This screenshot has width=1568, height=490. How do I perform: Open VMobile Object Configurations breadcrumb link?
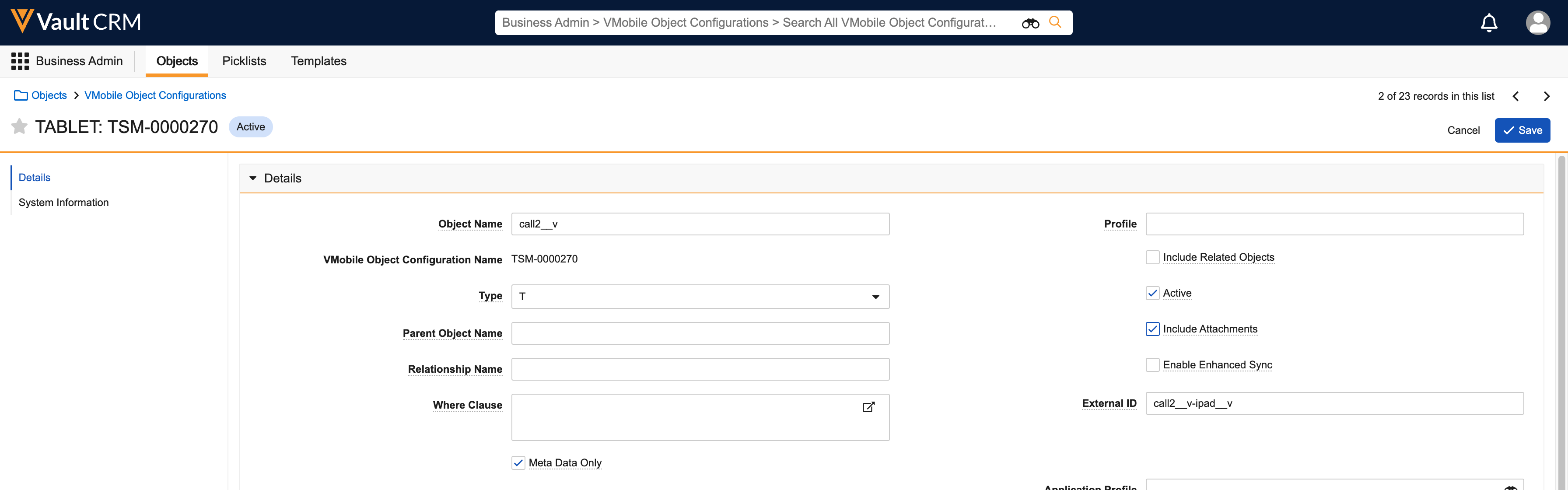coord(155,95)
